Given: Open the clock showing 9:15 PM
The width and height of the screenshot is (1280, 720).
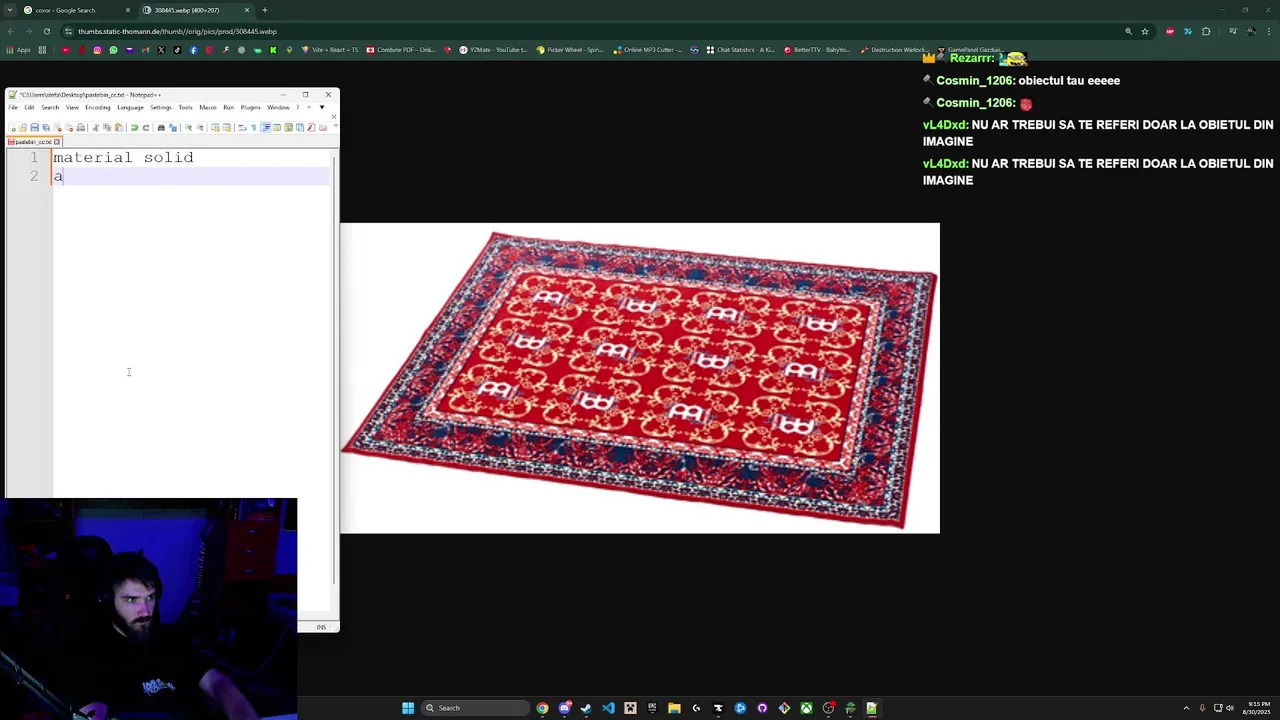Looking at the screenshot, I should pyautogui.click(x=1257, y=708).
